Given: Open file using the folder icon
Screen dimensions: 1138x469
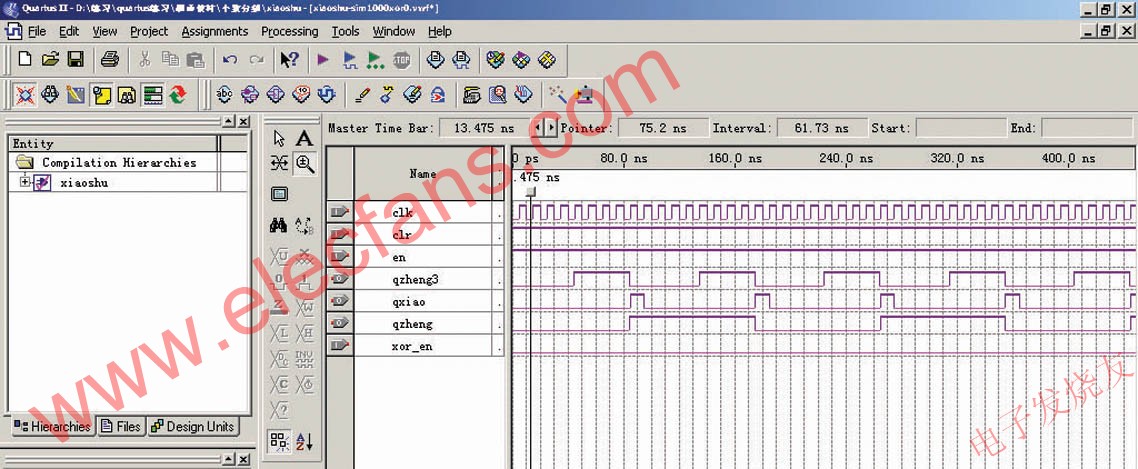Looking at the screenshot, I should point(50,60).
